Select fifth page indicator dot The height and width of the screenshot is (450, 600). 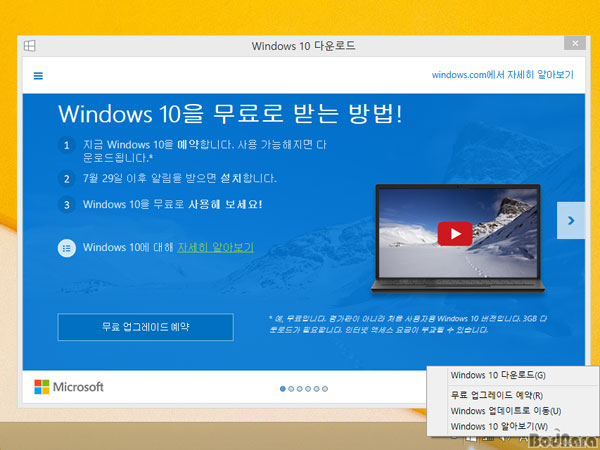316,389
